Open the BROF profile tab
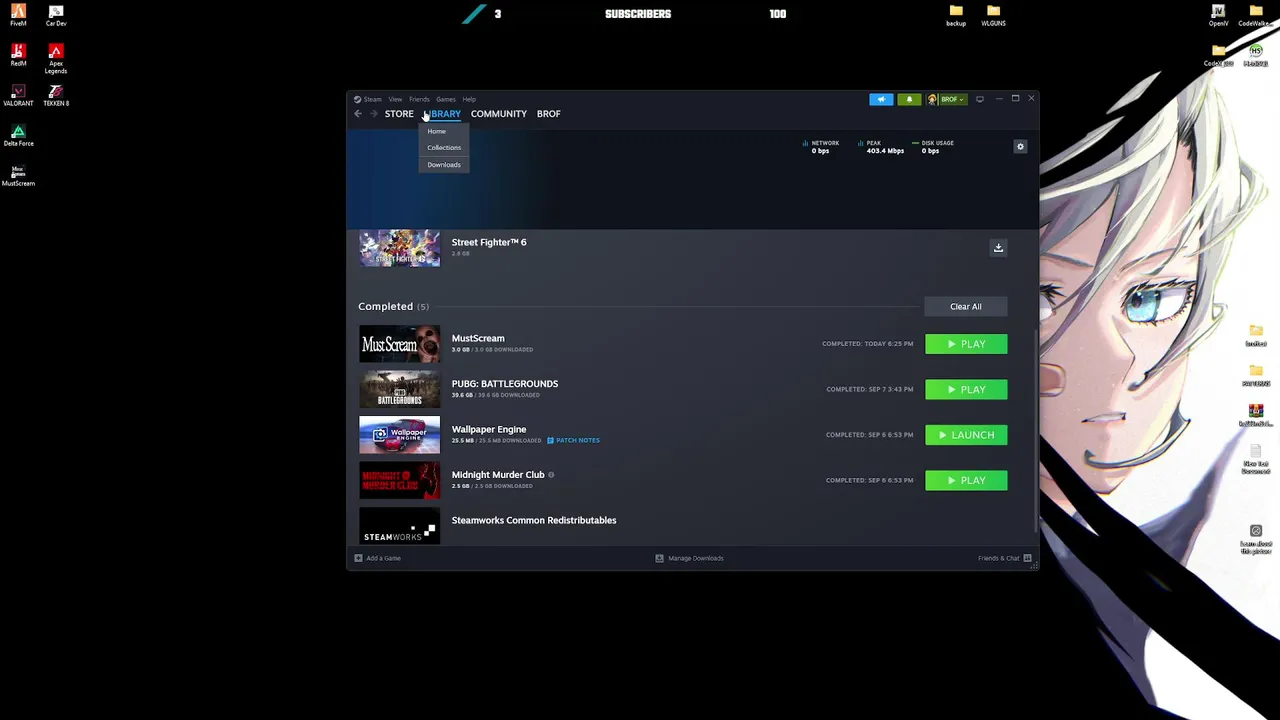This screenshot has height=720, width=1280. (548, 114)
